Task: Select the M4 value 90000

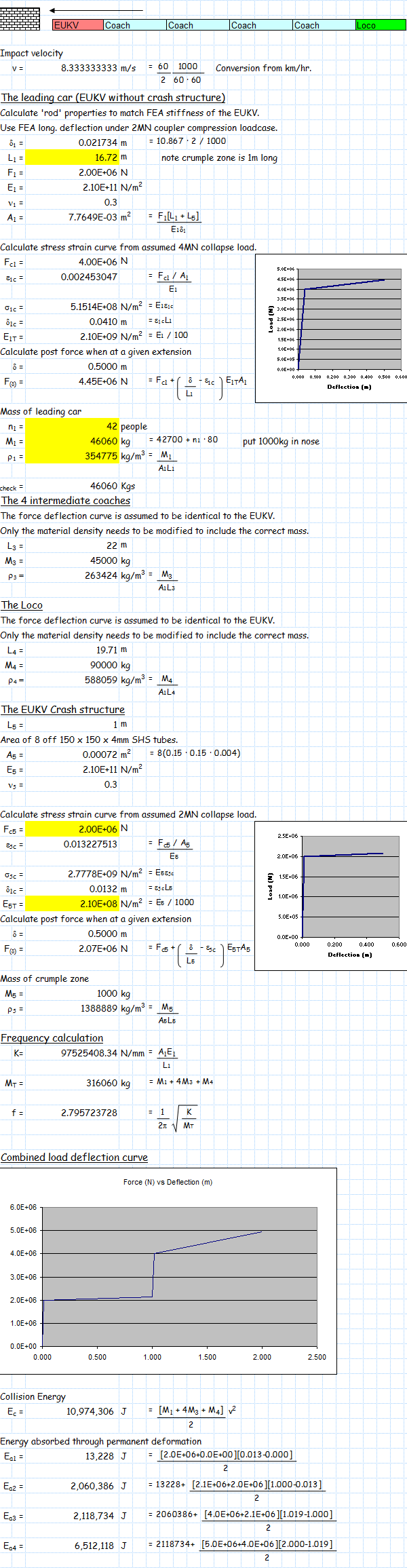Action: [104, 665]
